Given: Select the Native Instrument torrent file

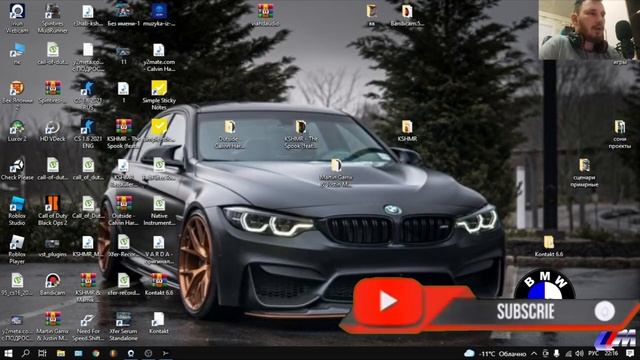Looking at the screenshot, I should pos(159,211).
